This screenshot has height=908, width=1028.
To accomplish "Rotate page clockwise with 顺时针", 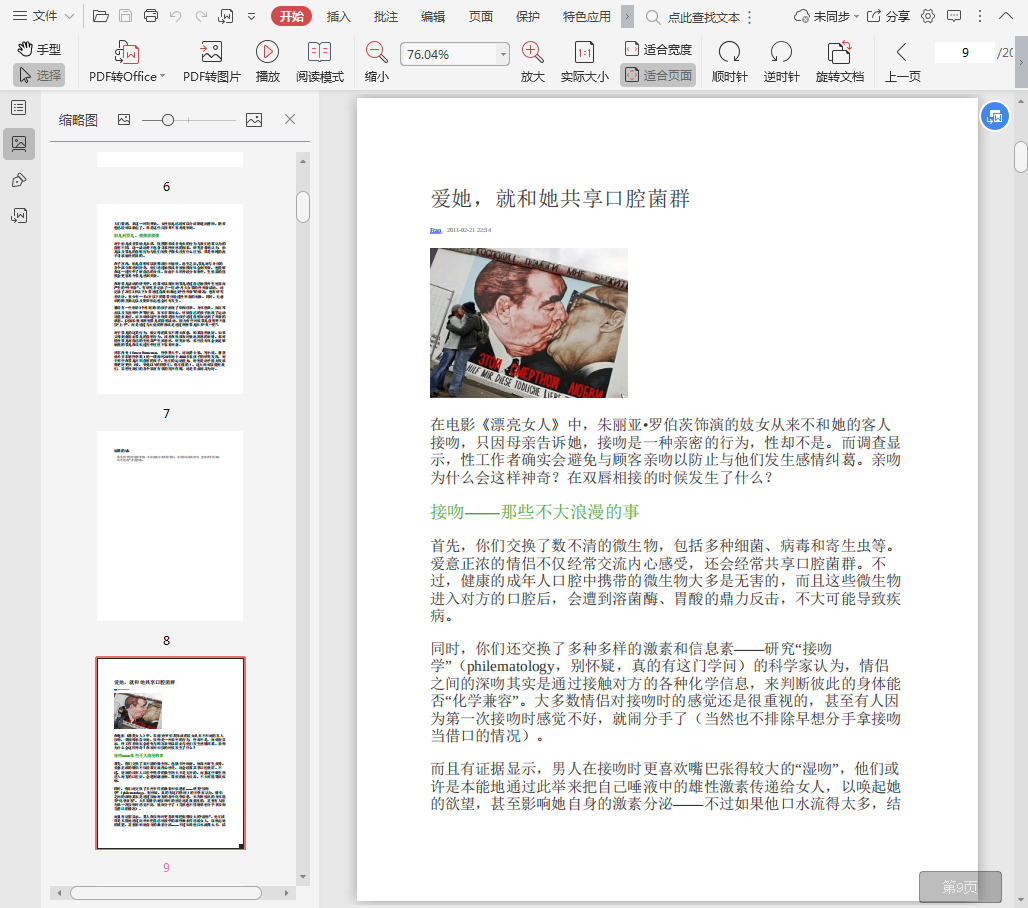I will [x=729, y=53].
